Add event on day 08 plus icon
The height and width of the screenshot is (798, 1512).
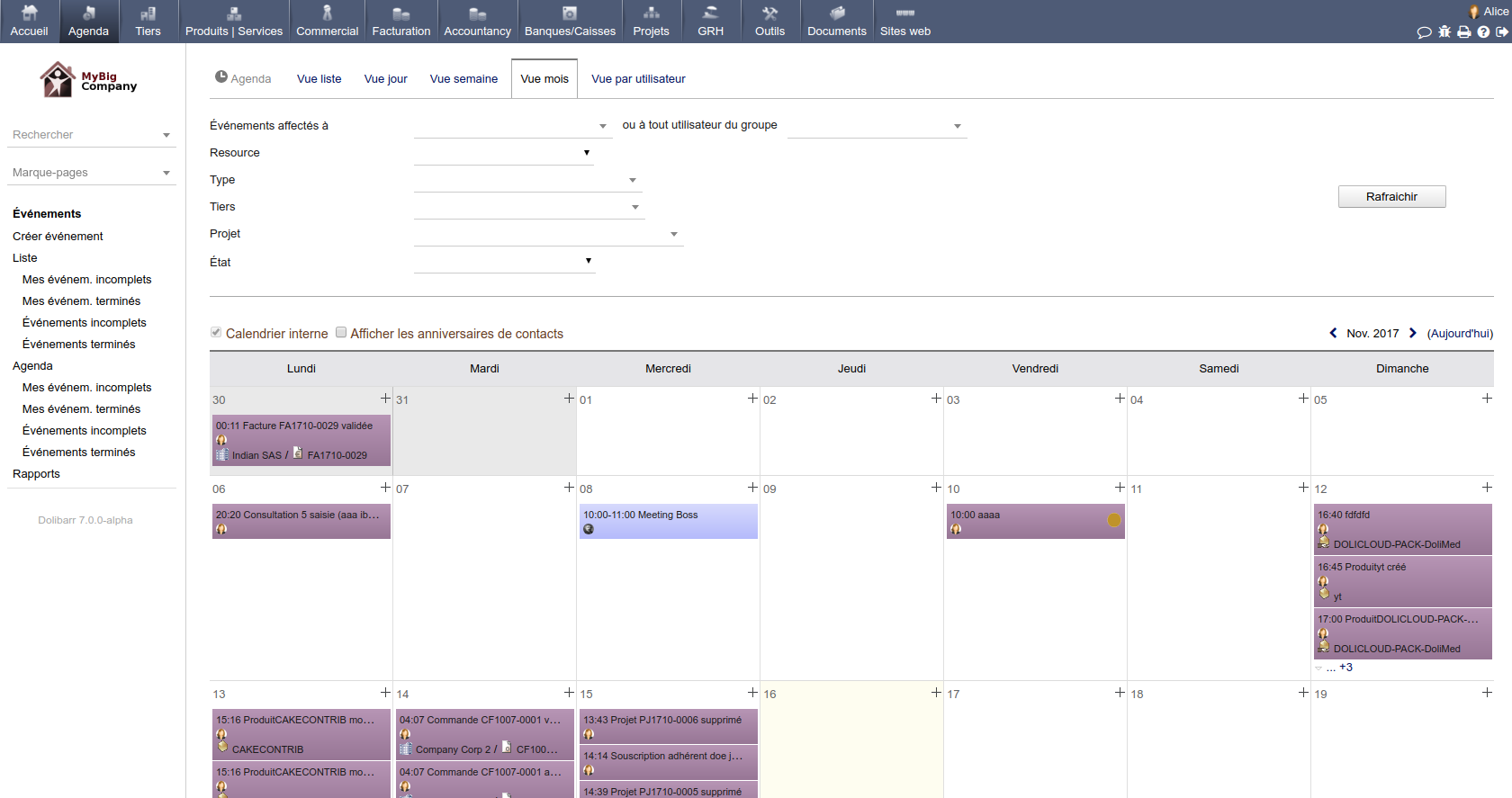click(752, 488)
